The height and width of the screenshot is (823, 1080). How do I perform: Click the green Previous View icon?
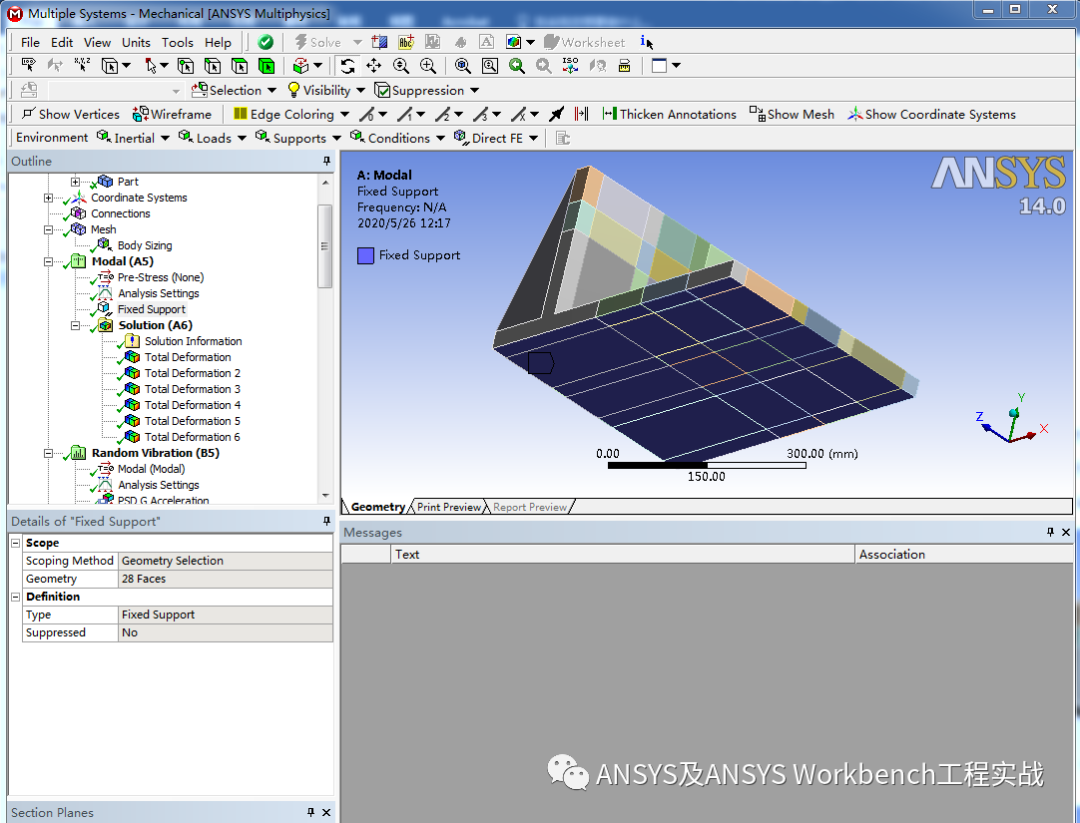(x=517, y=66)
